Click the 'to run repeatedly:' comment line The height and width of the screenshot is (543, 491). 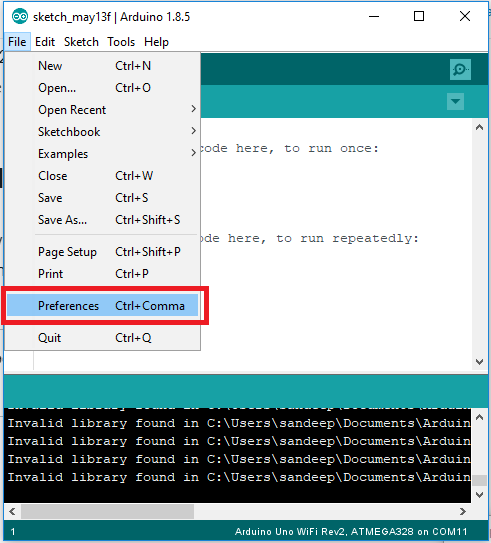[x=309, y=239]
